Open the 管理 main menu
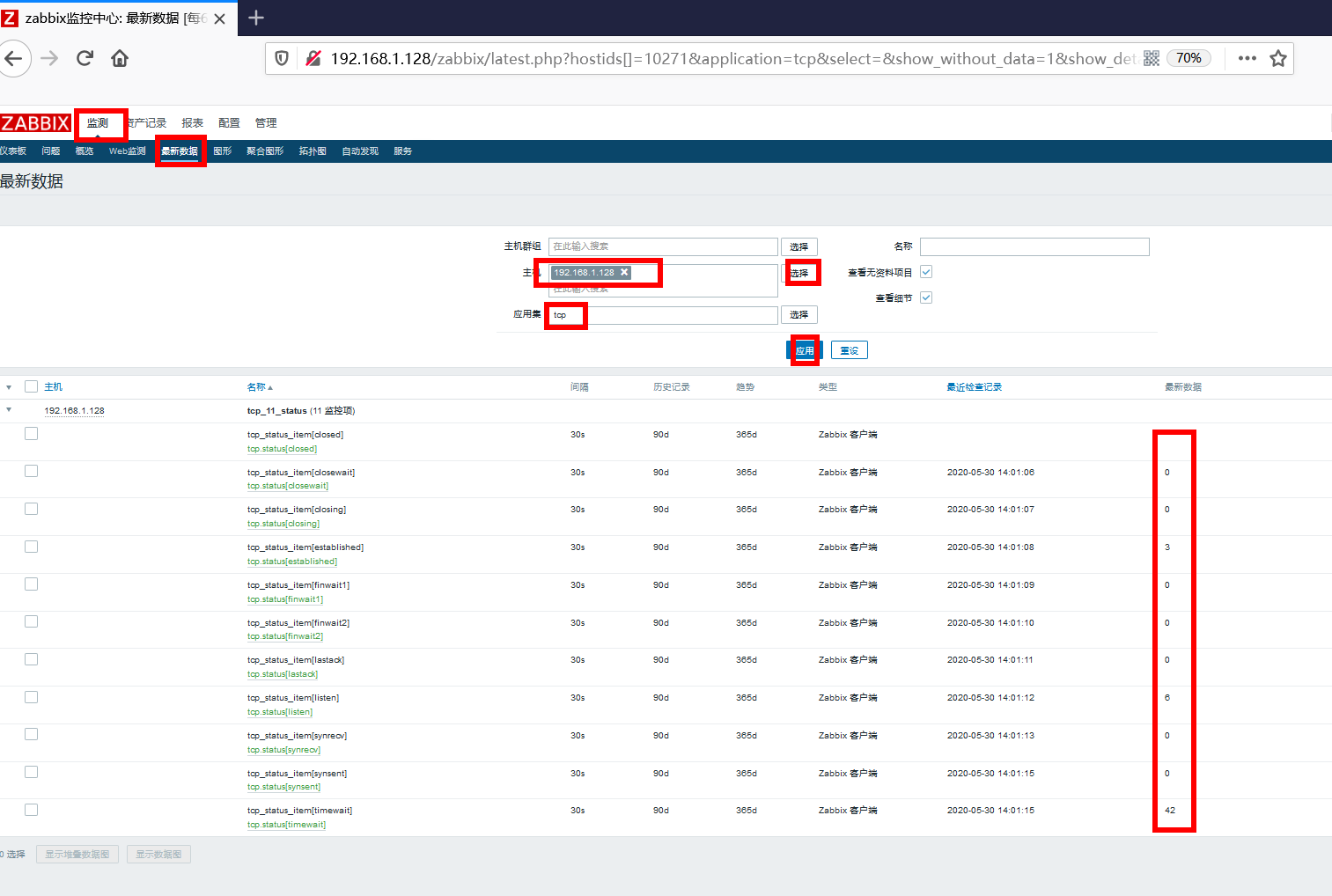 click(x=266, y=123)
